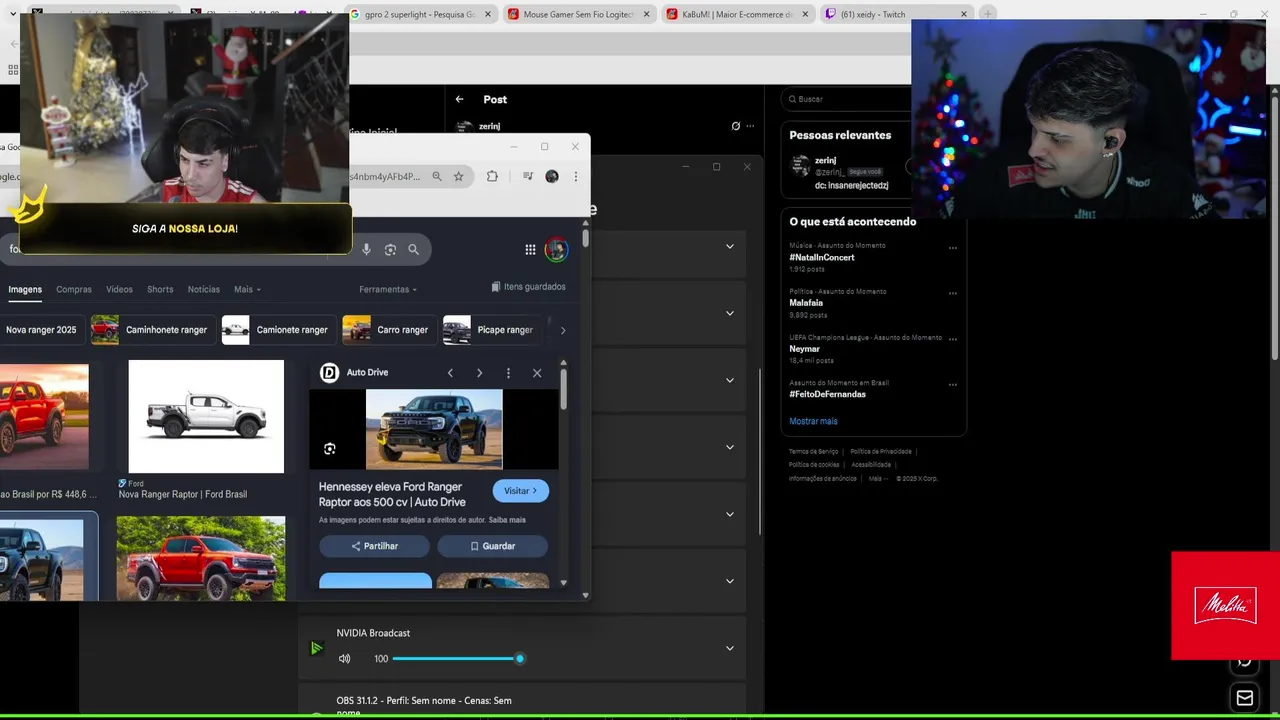Open Itens guardados saved items
Viewport: 1280px width, 720px height.
[528, 287]
